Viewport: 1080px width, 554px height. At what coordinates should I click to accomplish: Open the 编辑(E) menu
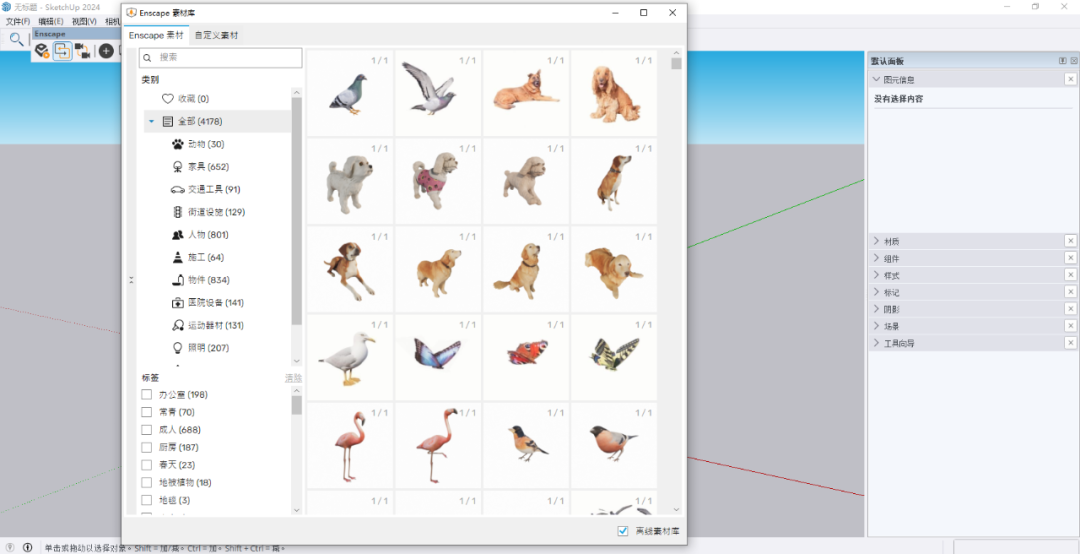[x=51, y=21]
